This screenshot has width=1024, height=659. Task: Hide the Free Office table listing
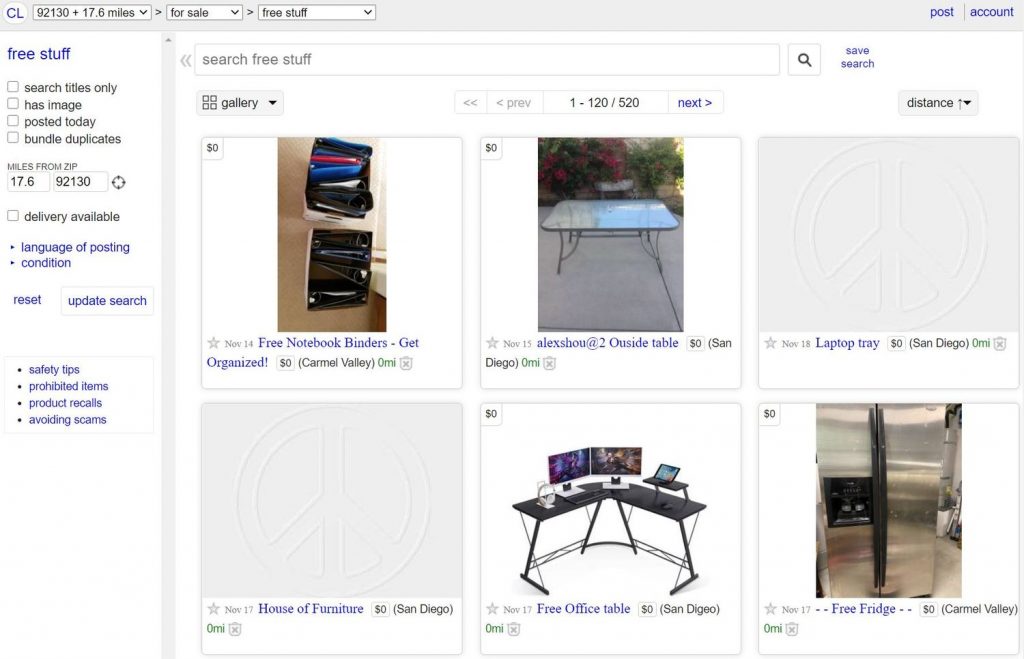point(514,629)
